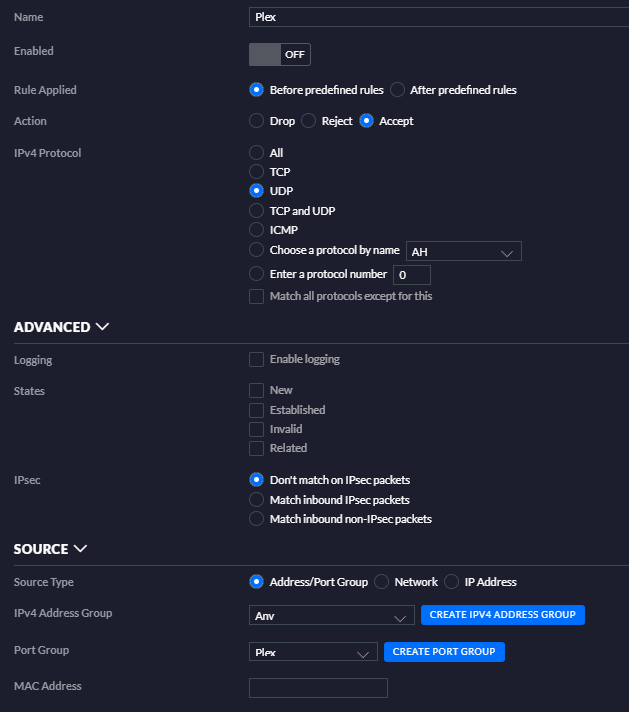Select Match inbound IPsec packets
This screenshot has width=629, height=712.
coord(256,500)
